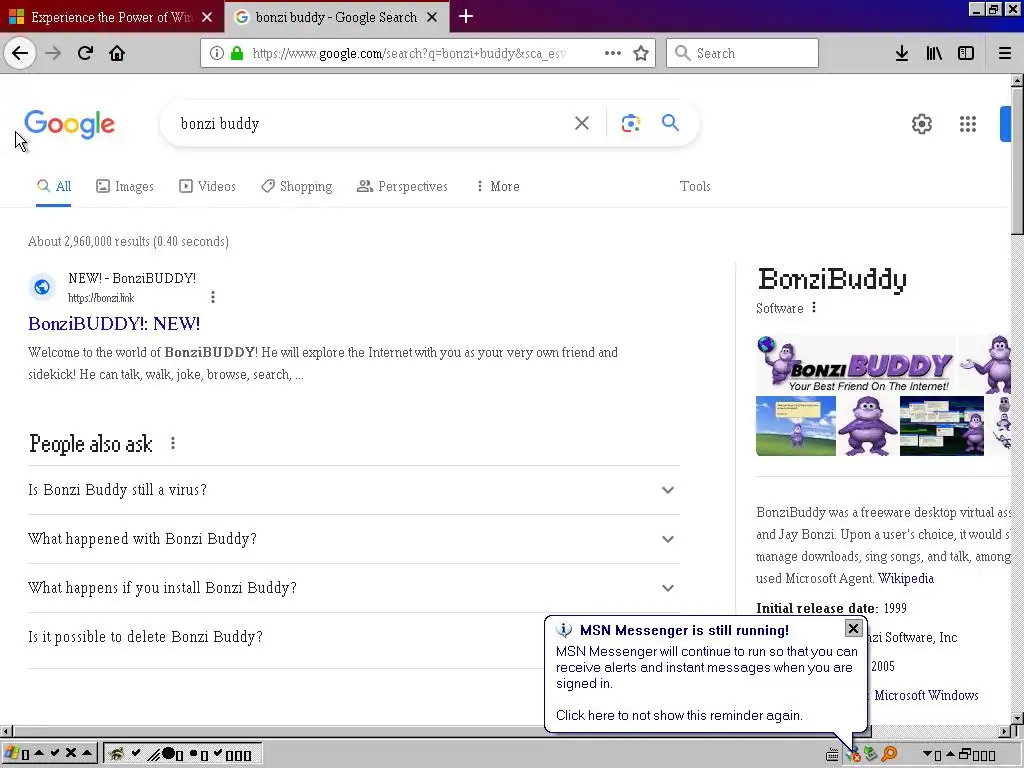The image size is (1024, 768).
Task: Open the Library bookshelf icon
Action: click(x=934, y=53)
